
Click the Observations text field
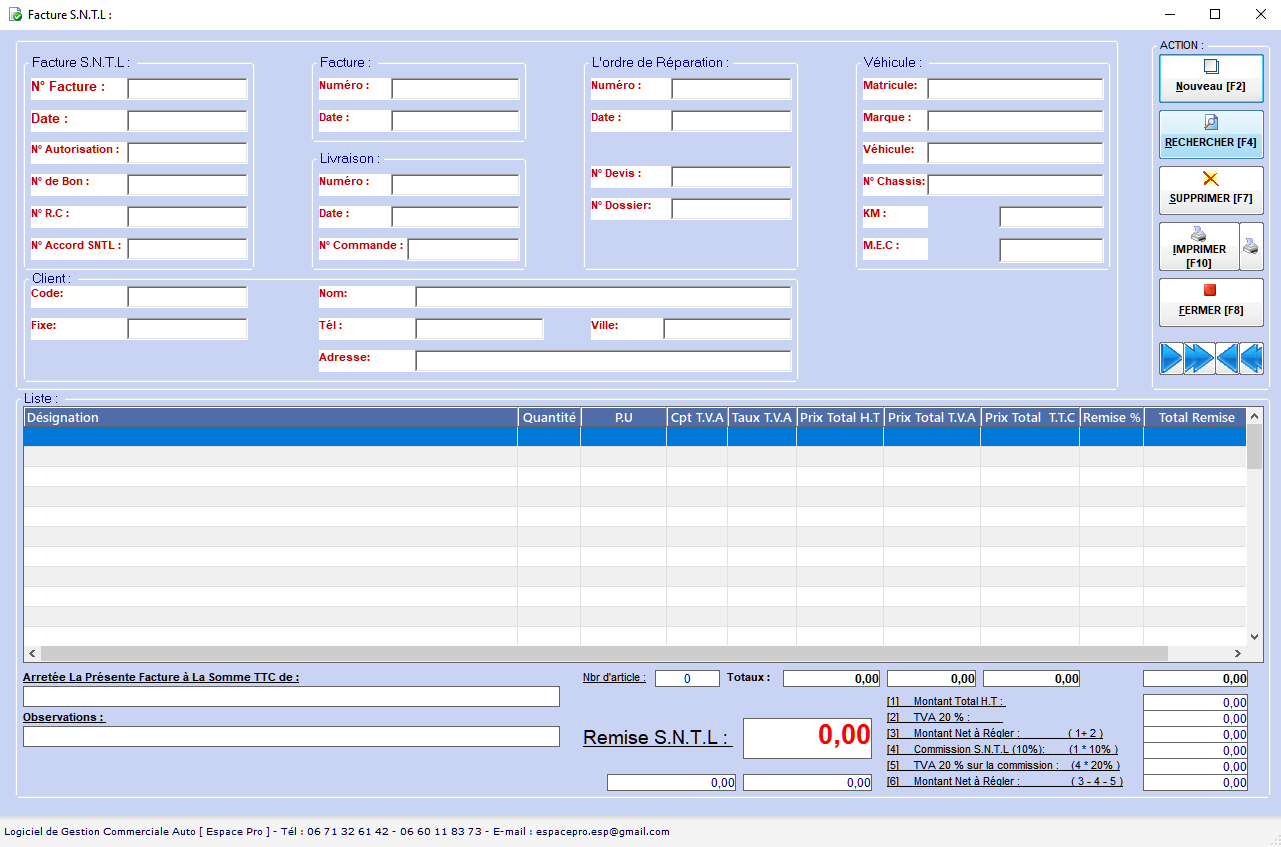tap(291, 736)
